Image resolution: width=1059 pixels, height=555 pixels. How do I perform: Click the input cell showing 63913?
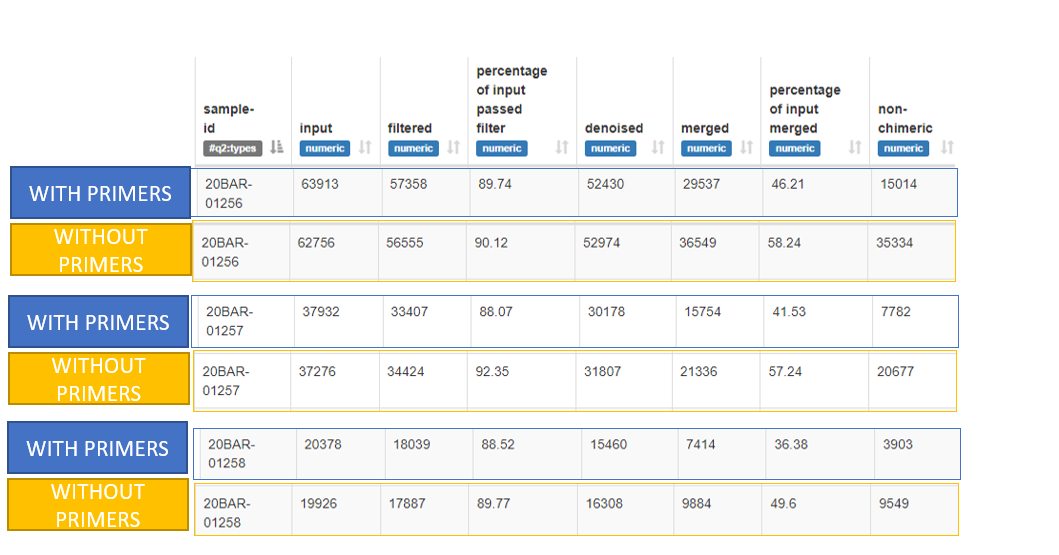321,184
